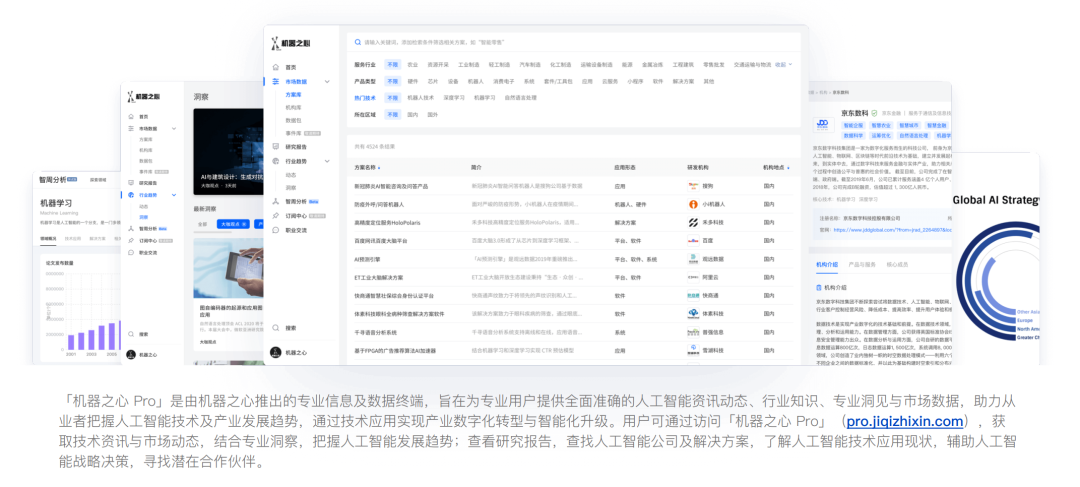Toggle 深度学习 technology filter
The image size is (1080, 487).
(454, 98)
